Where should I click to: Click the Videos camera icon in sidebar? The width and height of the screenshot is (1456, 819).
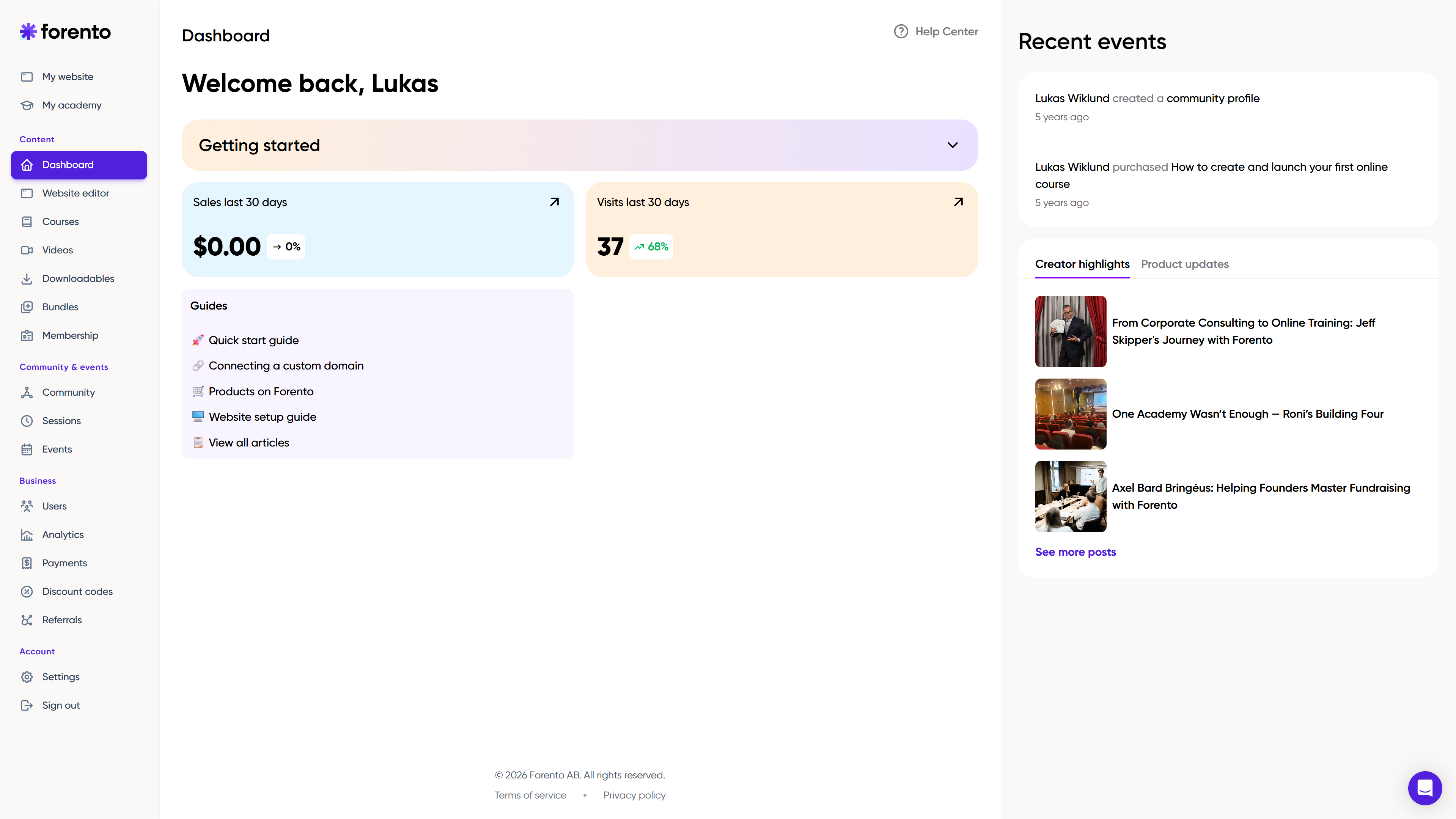pyautogui.click(x=27, y=250)
